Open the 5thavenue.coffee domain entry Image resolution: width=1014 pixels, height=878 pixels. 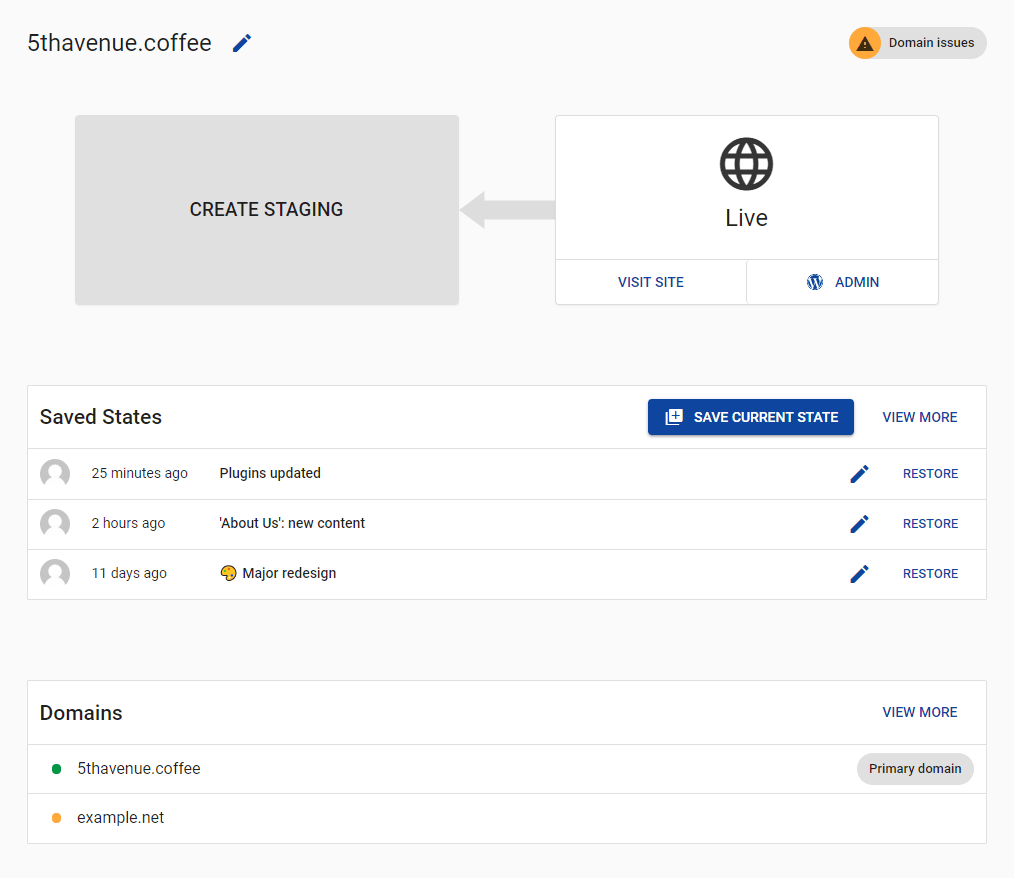pyautogui.click(x=139, y=769)
